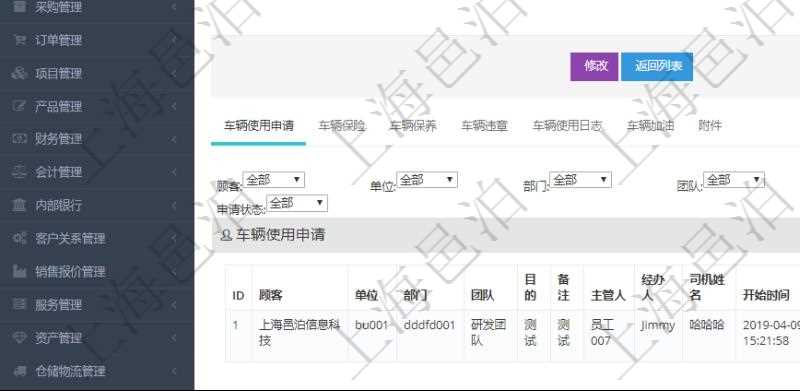The image size is (800, 391).
Task: Switch to the 车辆保险 tab
Action: tap(342, 126)
